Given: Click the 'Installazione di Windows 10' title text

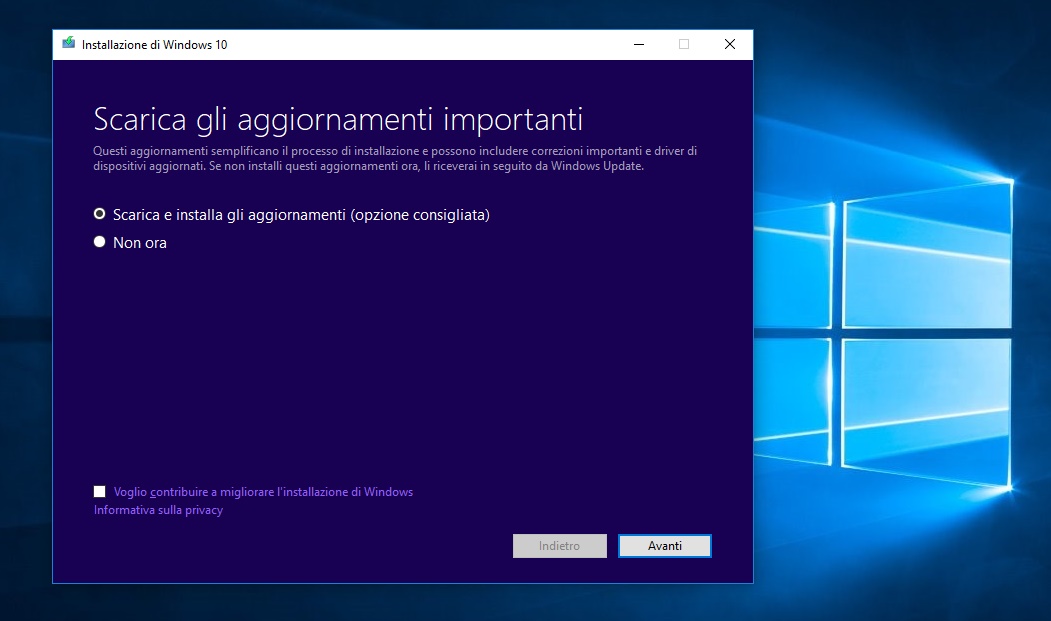Looking at the screenshot, I should [x=154, y=45].
